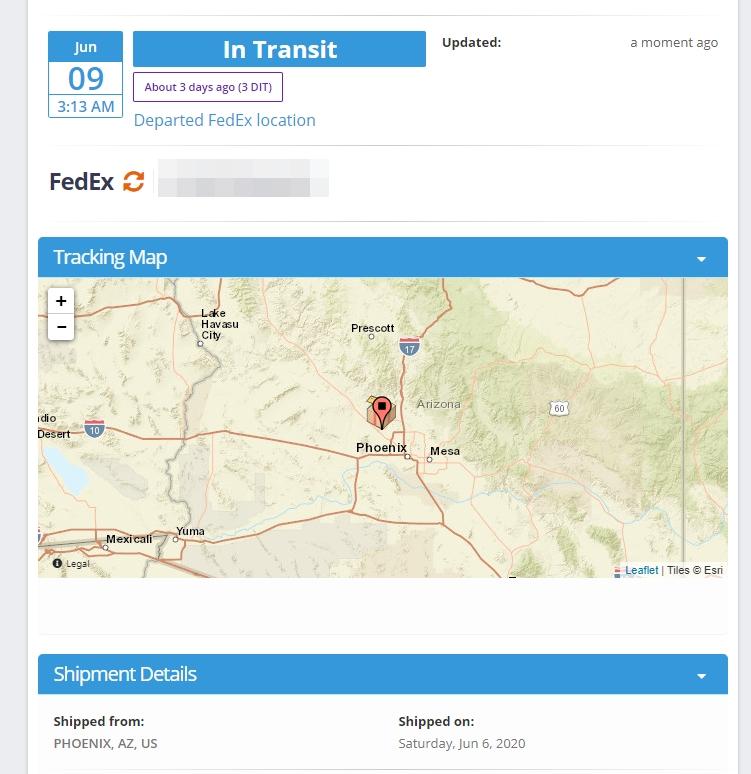
Task: Click the Phoenix city label on map
Action: [x=381, y=448]
